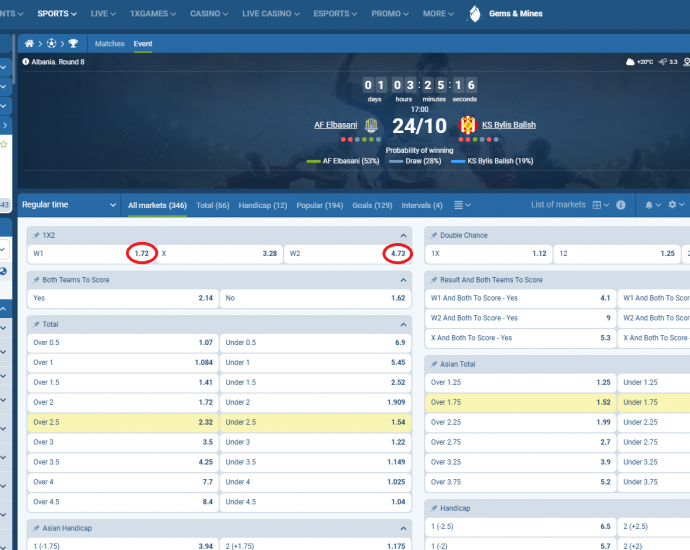Viewport: 690px width, 550px height.
Task: Open the MORE menu
Action: click(438, 14)
